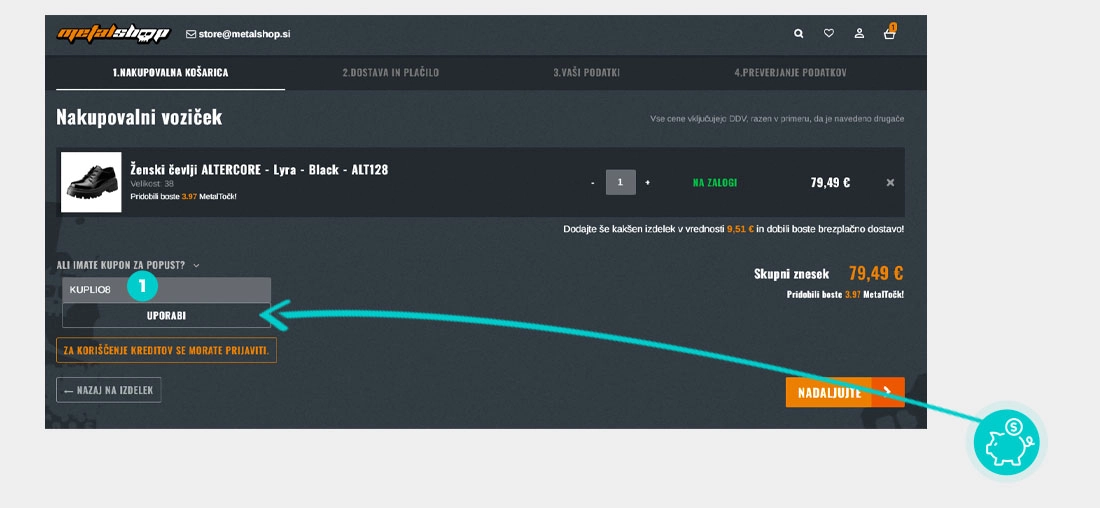Open the user account icon

pyautogui.click(x=859, y=34)
